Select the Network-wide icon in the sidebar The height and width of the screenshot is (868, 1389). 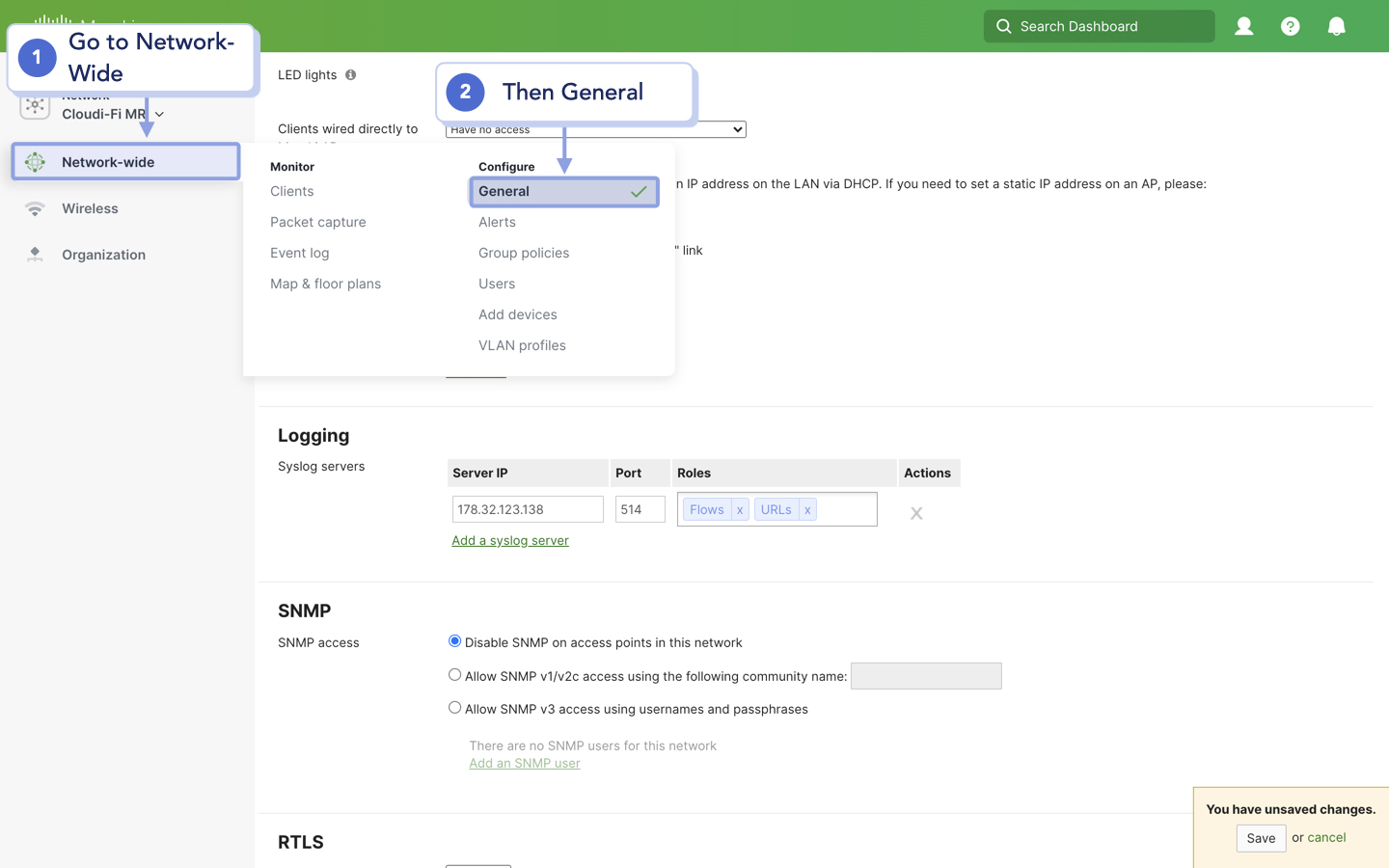pyautogui.click(x=34, y=161)
